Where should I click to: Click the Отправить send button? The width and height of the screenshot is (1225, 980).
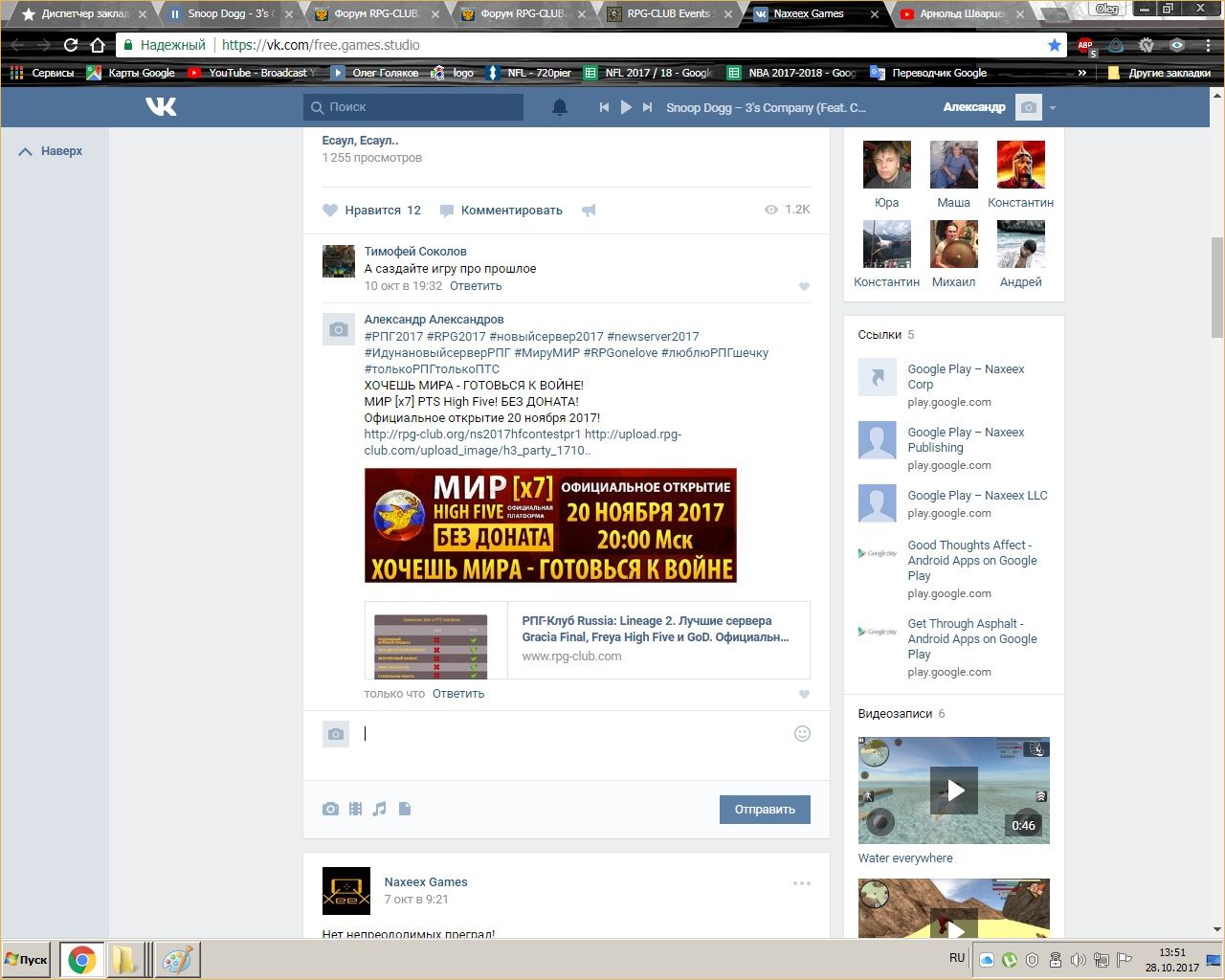[765, 810]
